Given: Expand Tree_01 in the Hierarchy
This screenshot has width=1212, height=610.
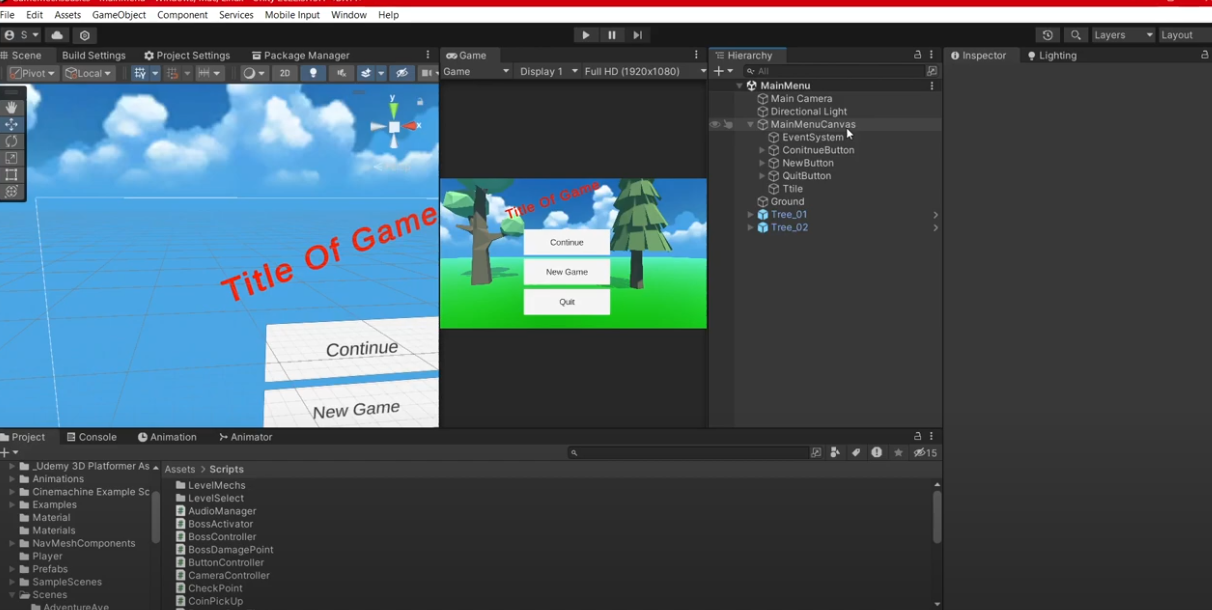Looking at the screenshot, I should (751, 215).
